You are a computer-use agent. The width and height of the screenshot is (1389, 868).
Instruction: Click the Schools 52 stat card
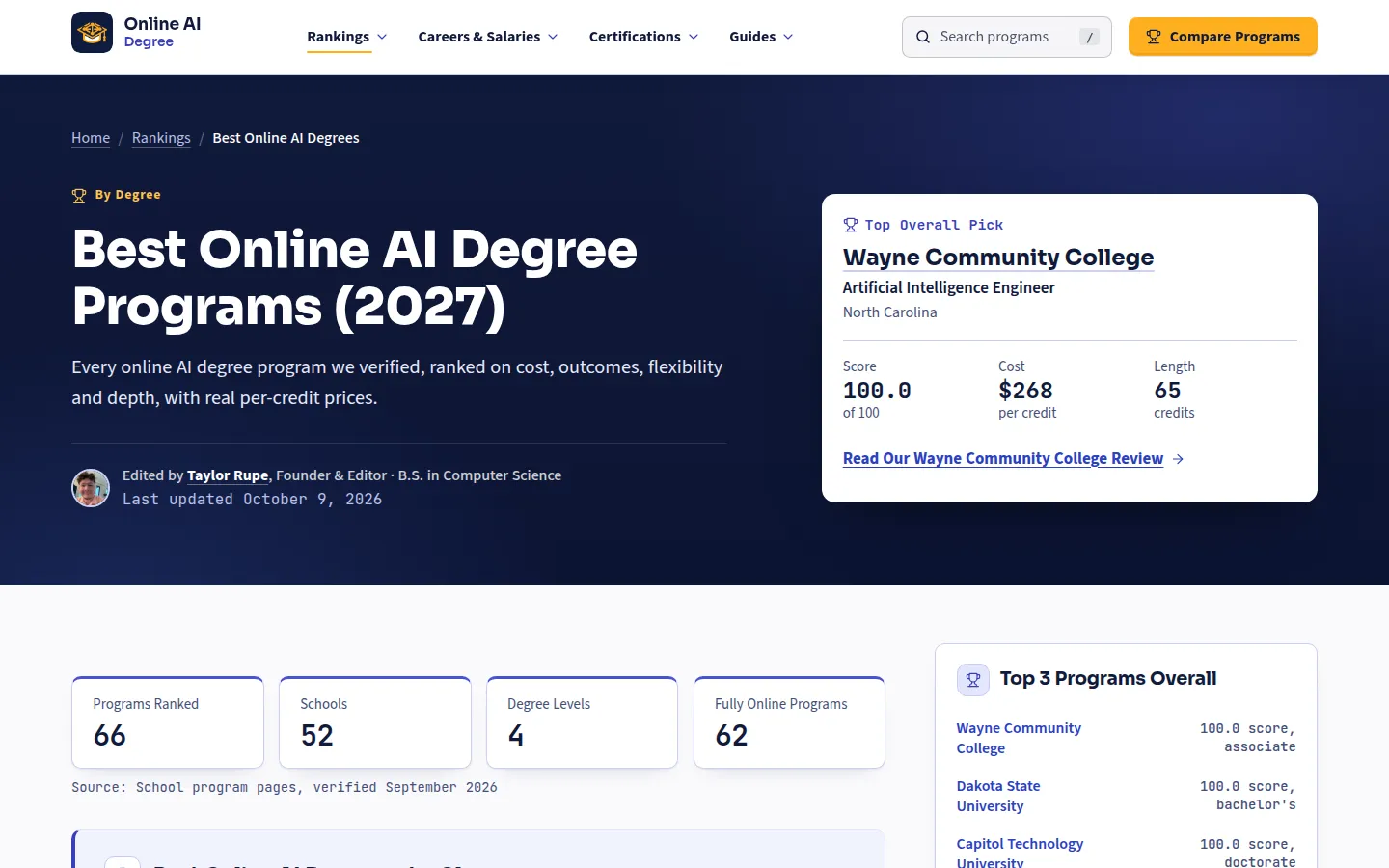(375, 722)
